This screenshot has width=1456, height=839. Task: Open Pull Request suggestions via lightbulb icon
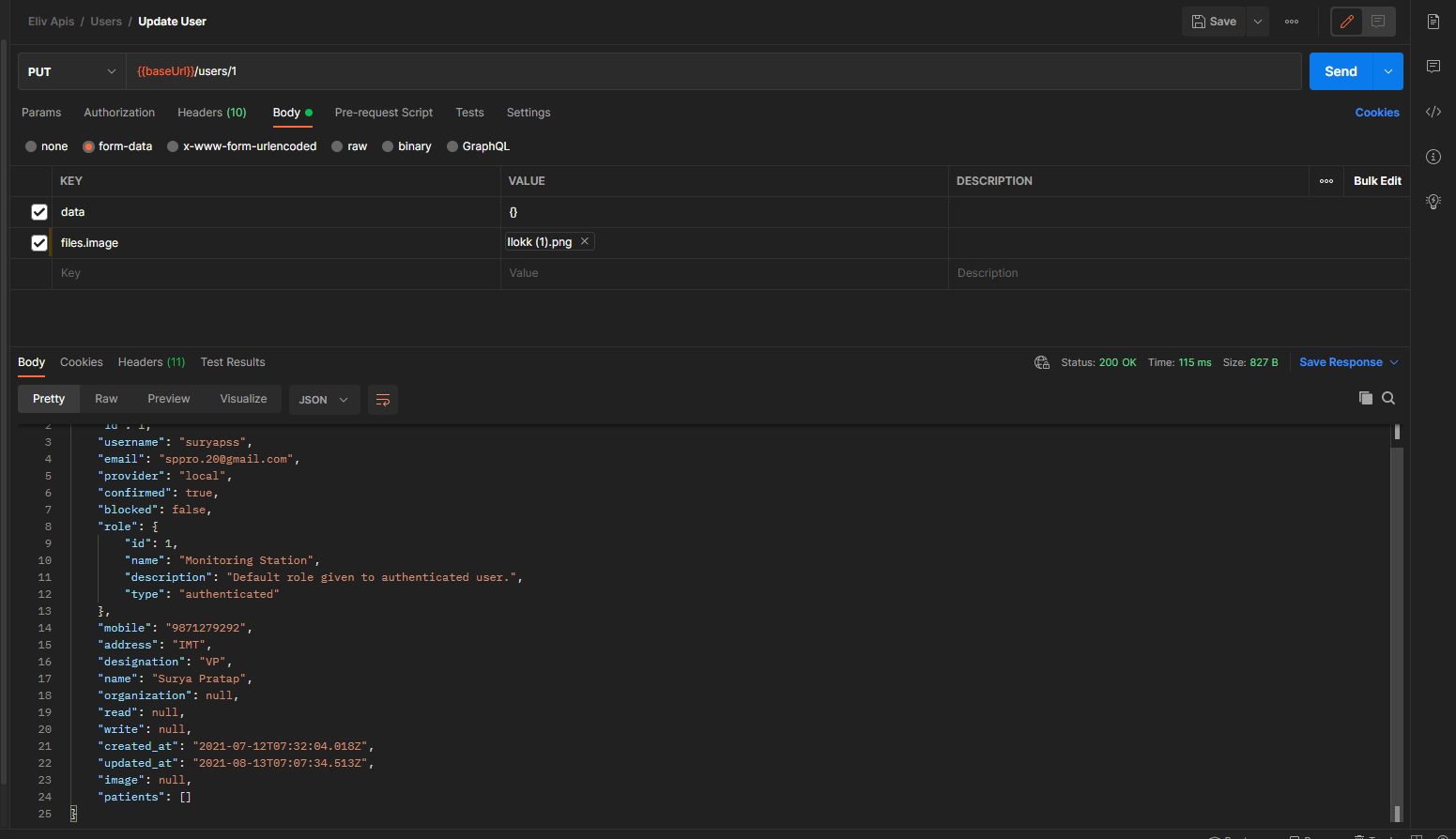(x=1433, y=201)
